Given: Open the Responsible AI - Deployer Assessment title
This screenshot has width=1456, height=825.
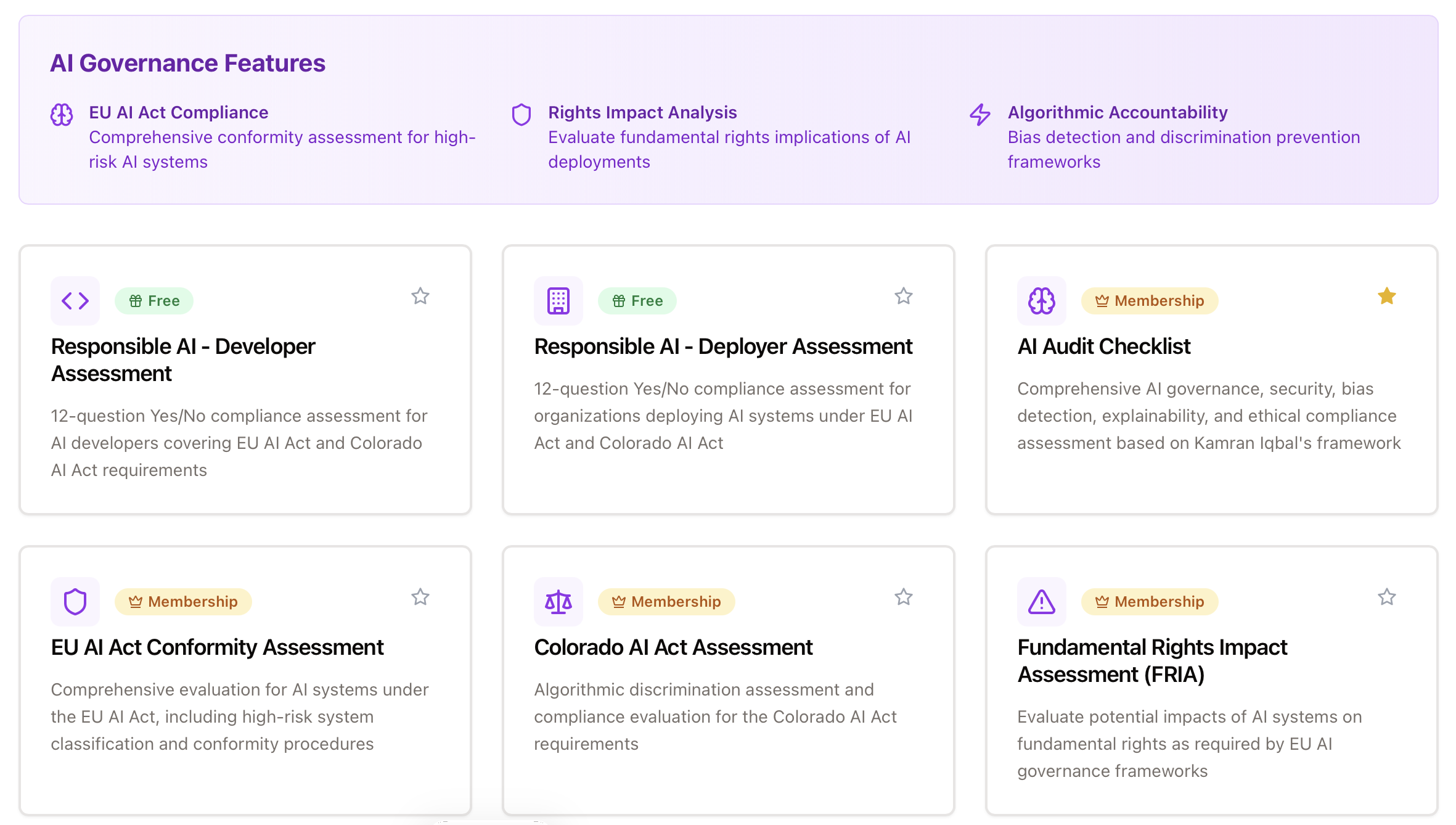Looking at the screenshot, I should 723,347.
